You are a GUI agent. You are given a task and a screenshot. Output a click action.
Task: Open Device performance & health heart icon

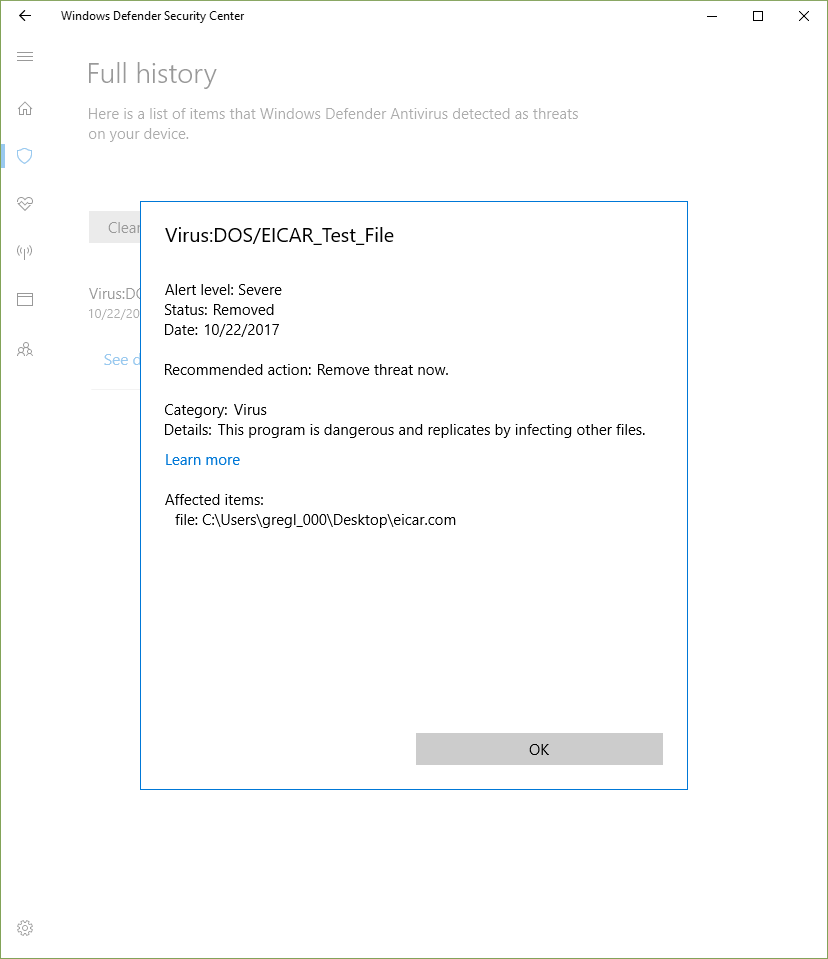point(25,203)
